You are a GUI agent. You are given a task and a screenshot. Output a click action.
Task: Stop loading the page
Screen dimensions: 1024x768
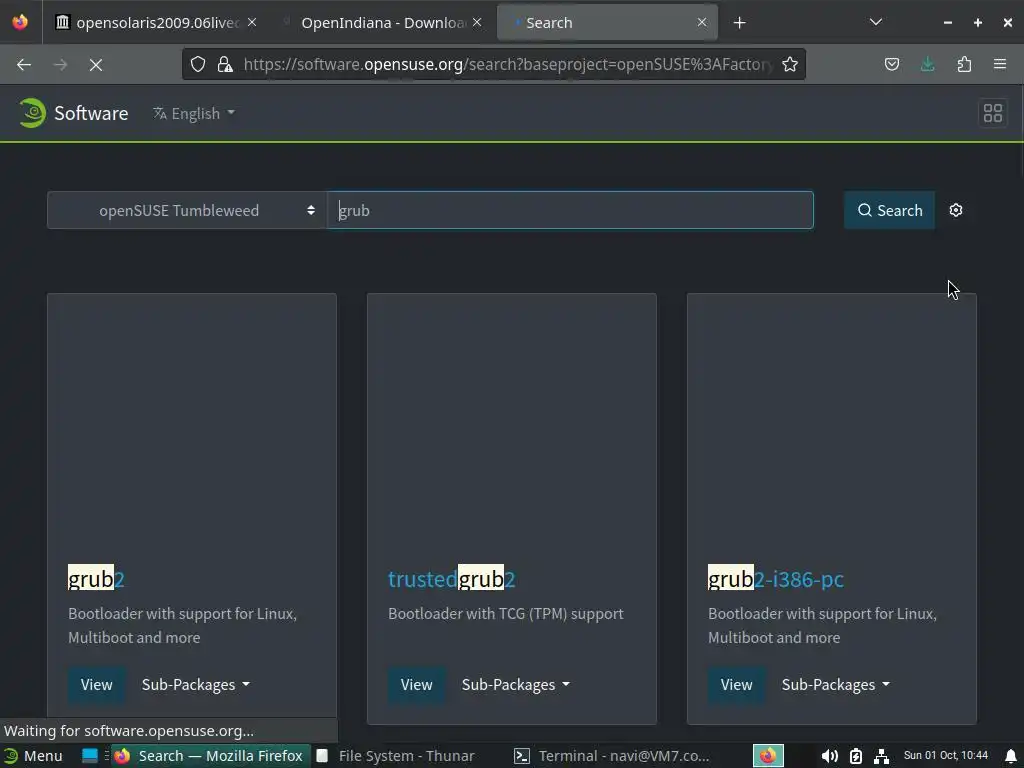(x=96, y=65)
